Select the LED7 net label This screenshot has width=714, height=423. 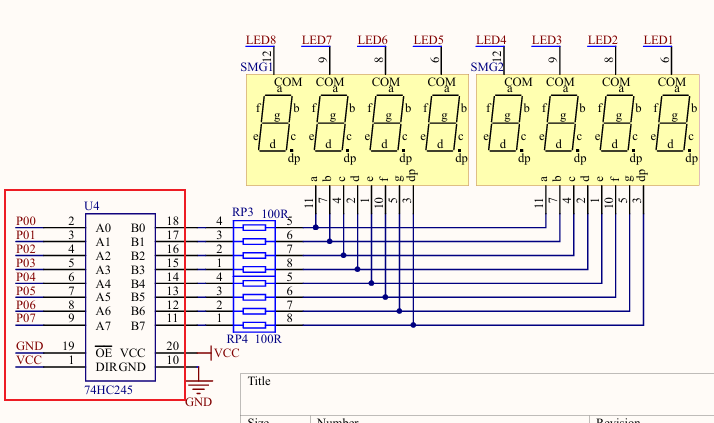[x=316, y=40]
